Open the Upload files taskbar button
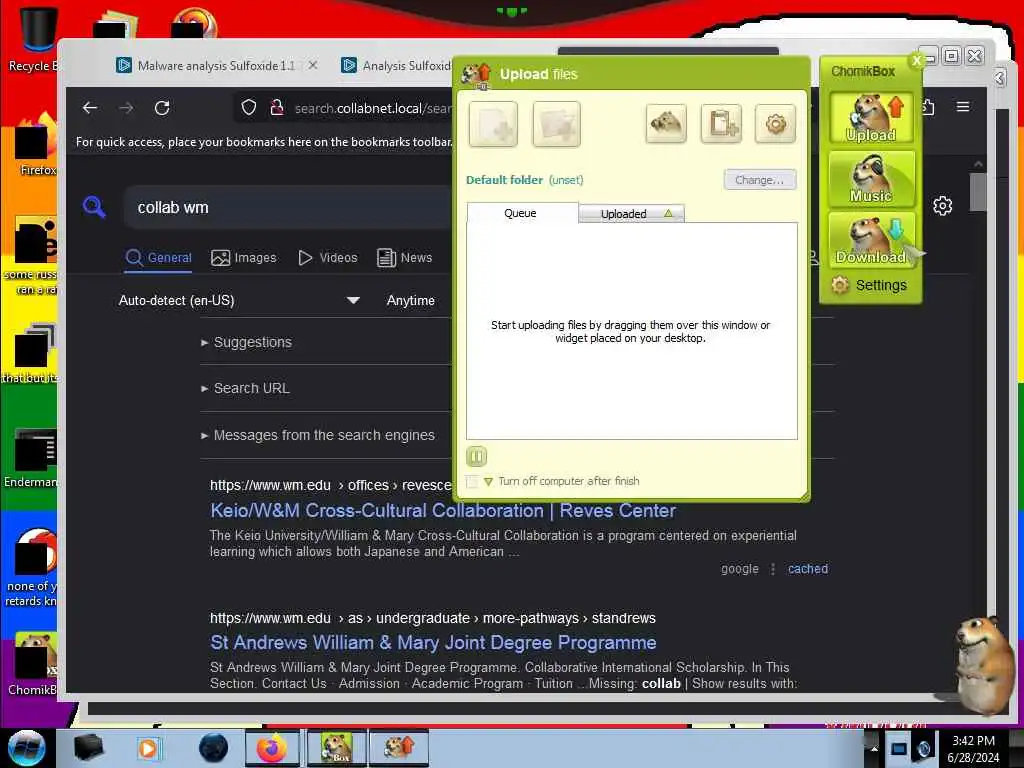Image resolution: width=1024 pixels, height=768 pixels. (399, 748)
